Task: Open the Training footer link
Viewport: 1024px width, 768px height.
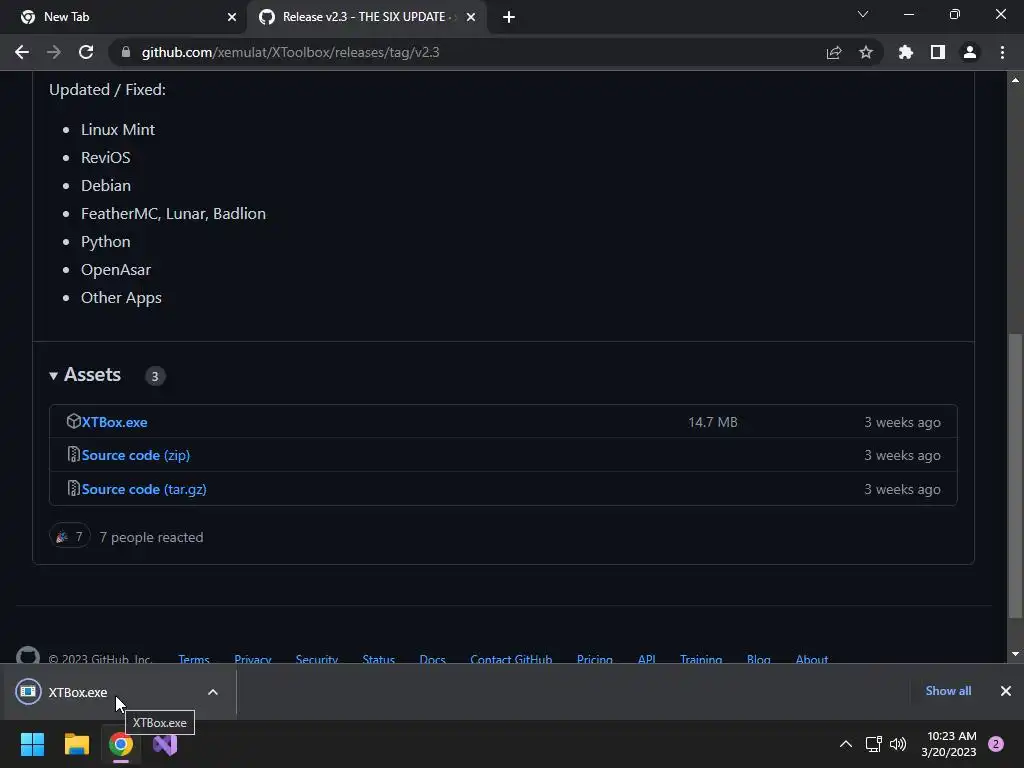Action: click(701, 659)
